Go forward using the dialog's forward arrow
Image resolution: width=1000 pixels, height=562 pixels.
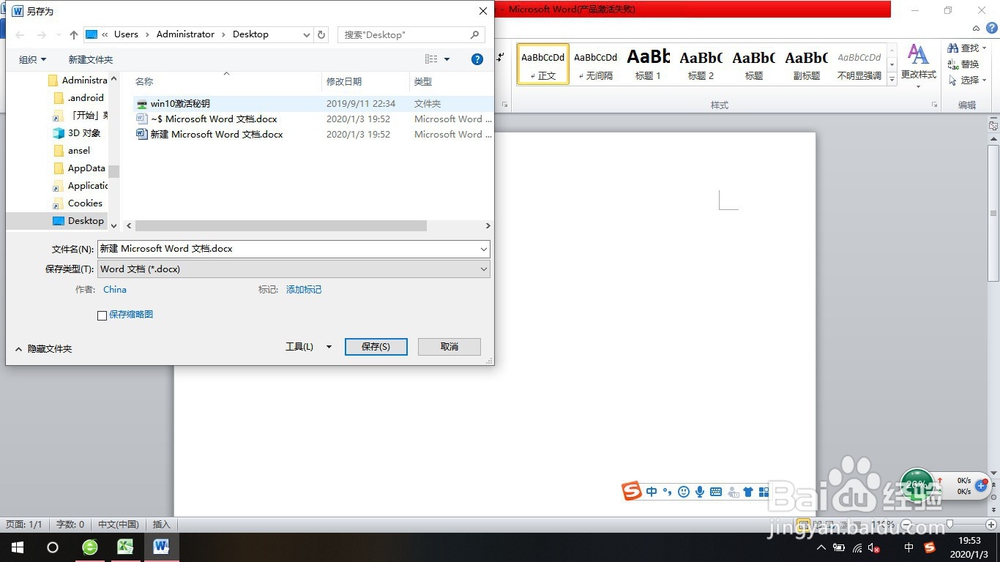(x=41, y=34)
